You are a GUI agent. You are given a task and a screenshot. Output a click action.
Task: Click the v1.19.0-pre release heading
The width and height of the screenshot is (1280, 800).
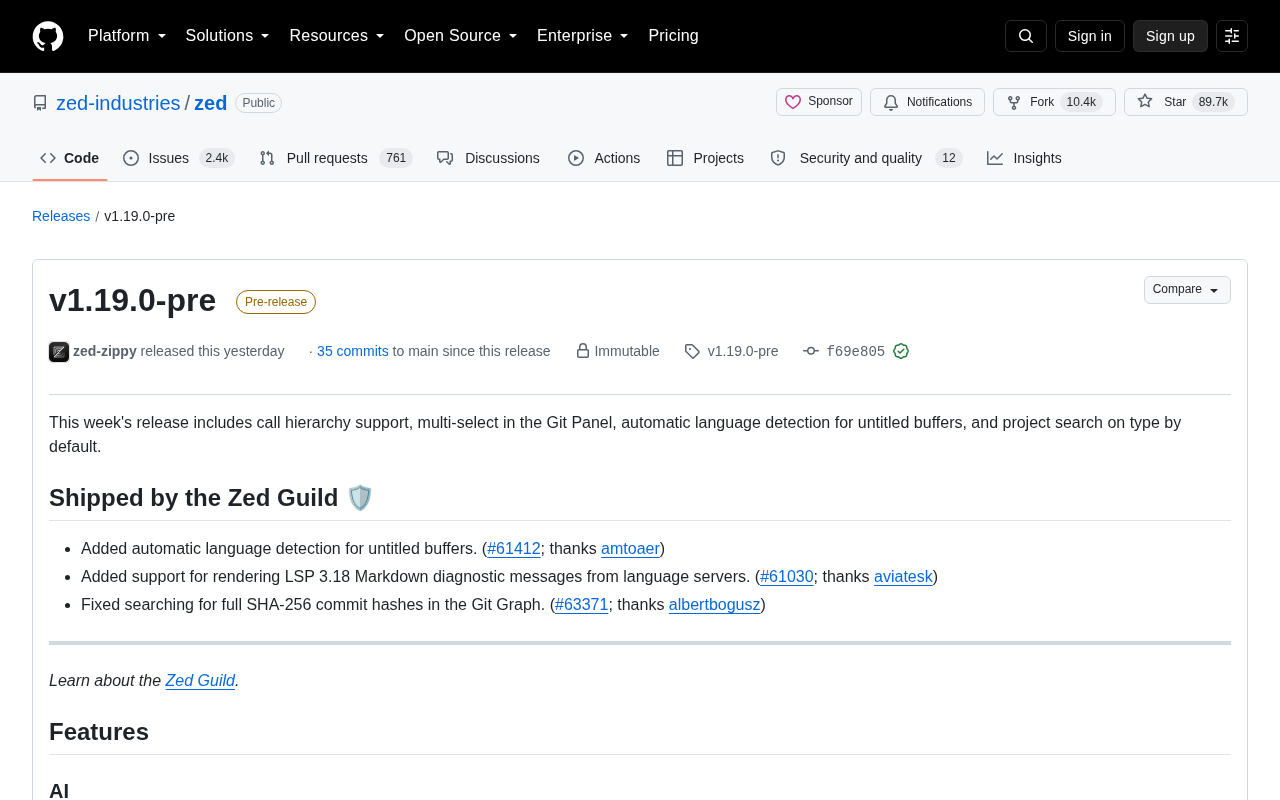click(132, 300)
